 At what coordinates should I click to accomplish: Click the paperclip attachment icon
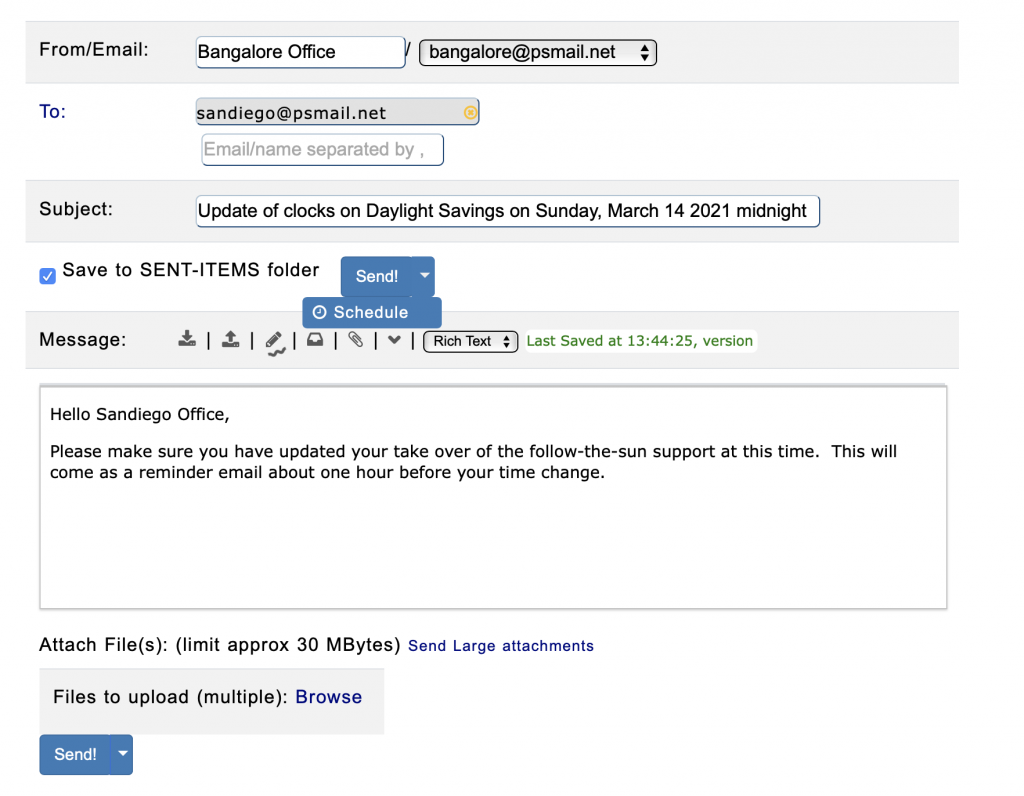tap(355, 340)
